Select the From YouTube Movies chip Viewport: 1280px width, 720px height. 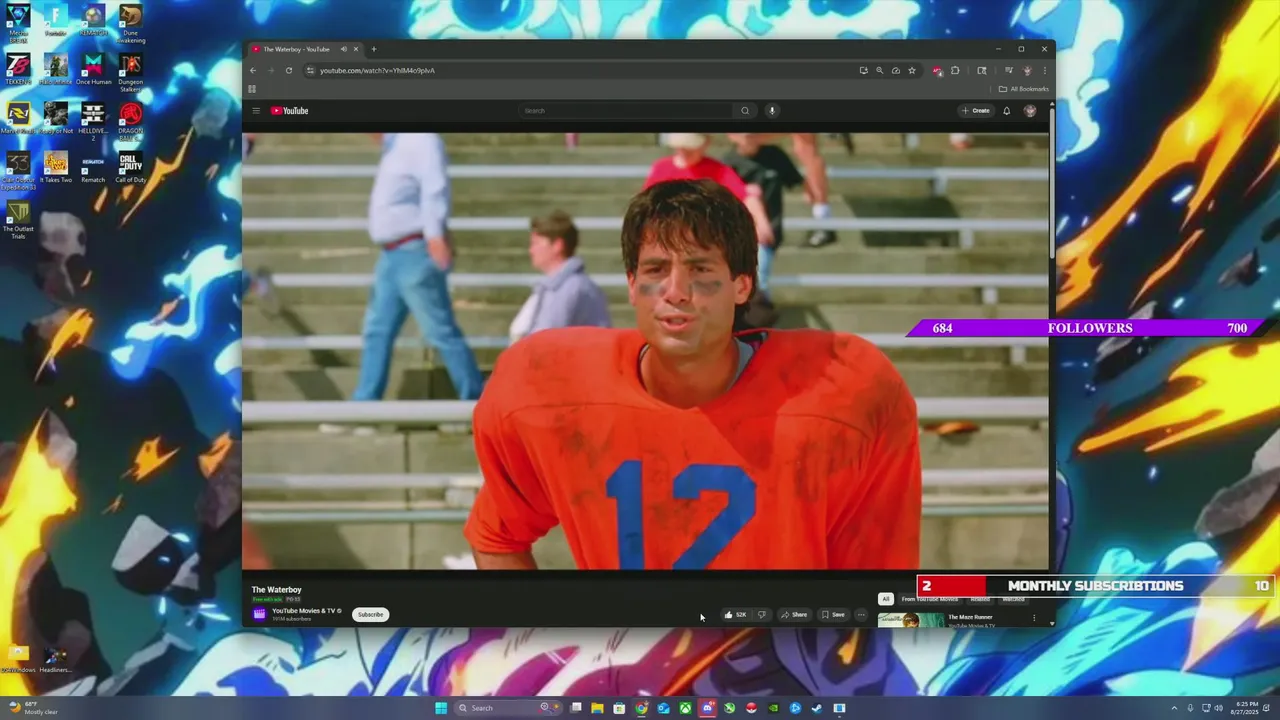point(930,599)
